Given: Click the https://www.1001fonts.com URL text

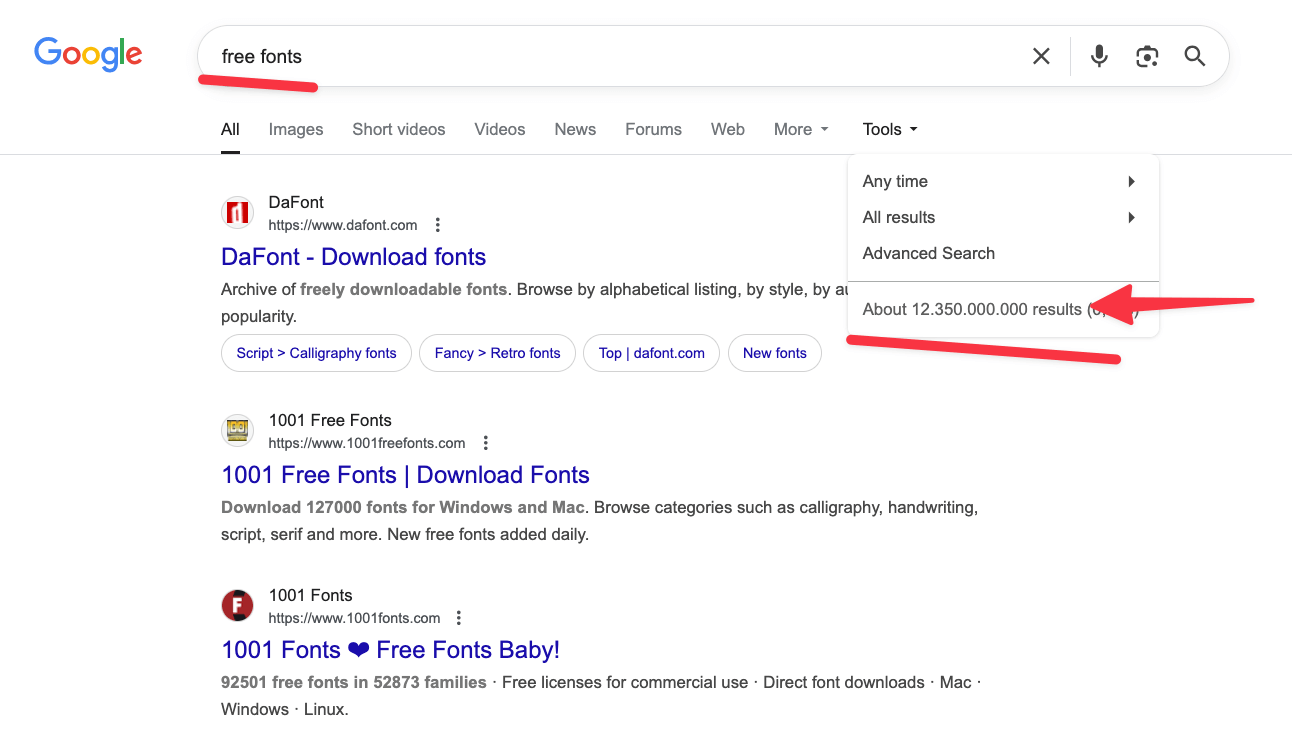Looking at the screenshot, I should [354, 618].
